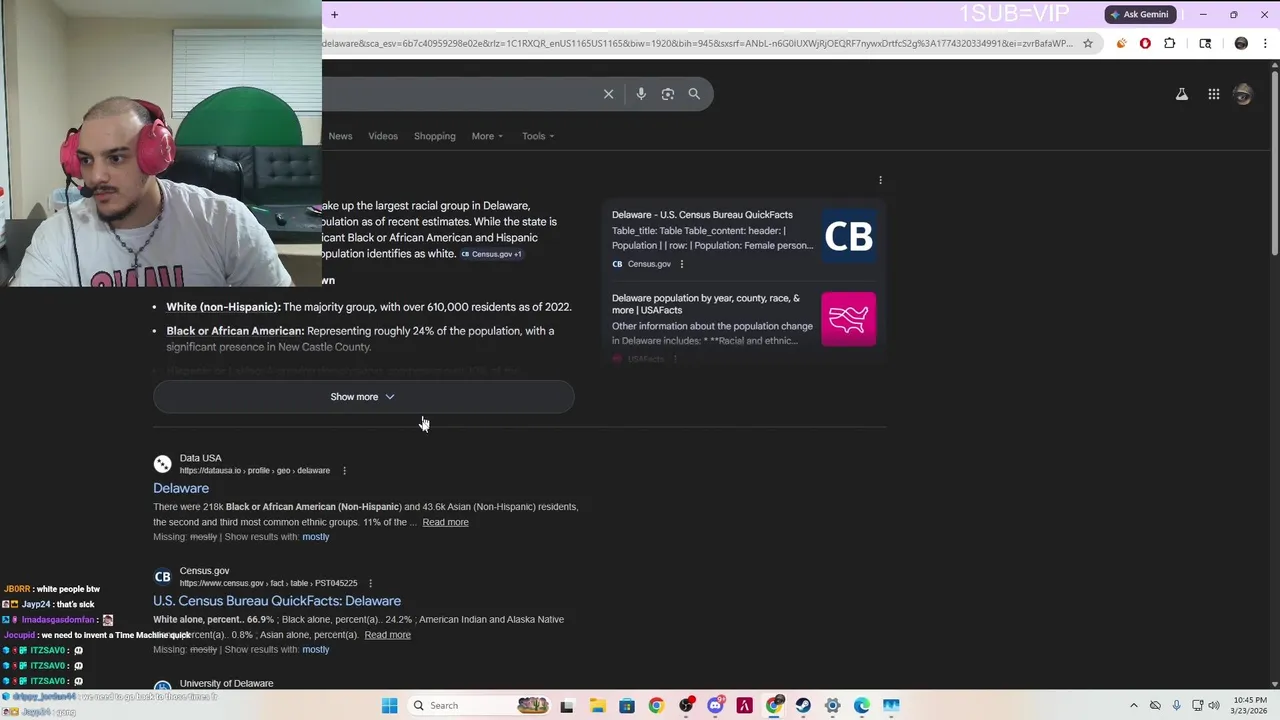Click Read more on Census.gov snippet
Screen dimensions: 1280x720
point(387,635)
